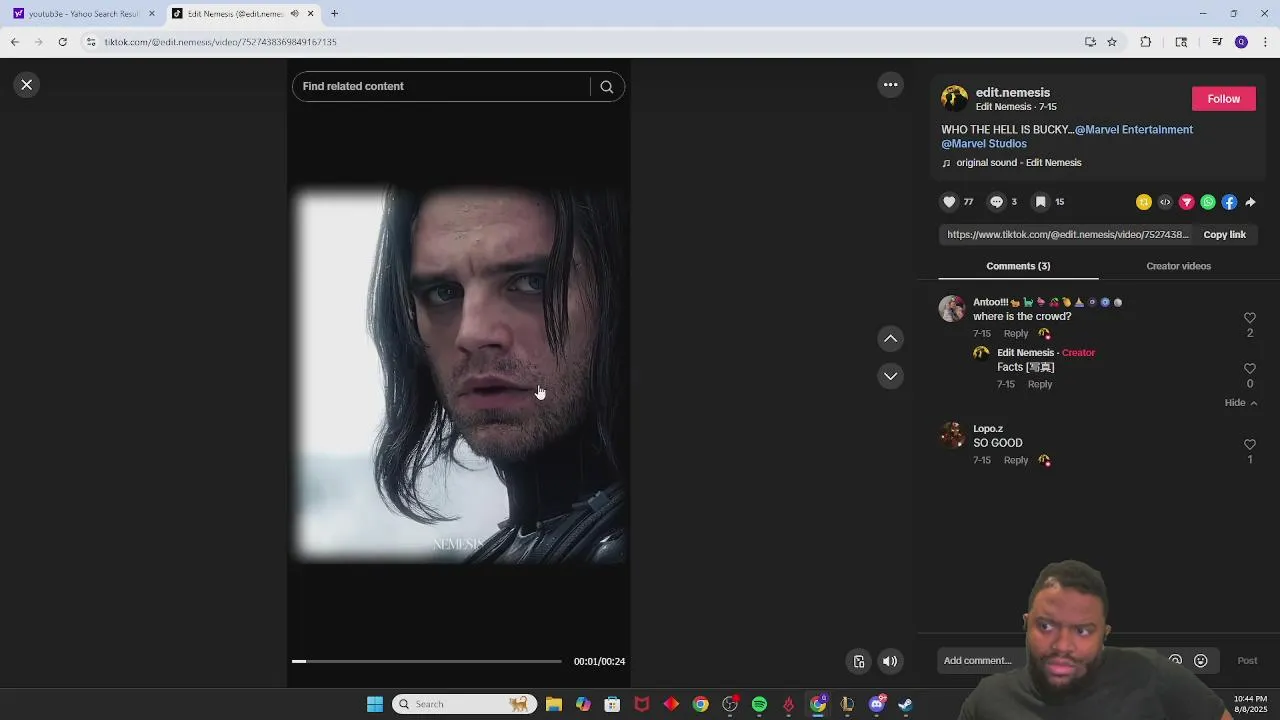Mute the video with the speaker icon

click(890, 662)
